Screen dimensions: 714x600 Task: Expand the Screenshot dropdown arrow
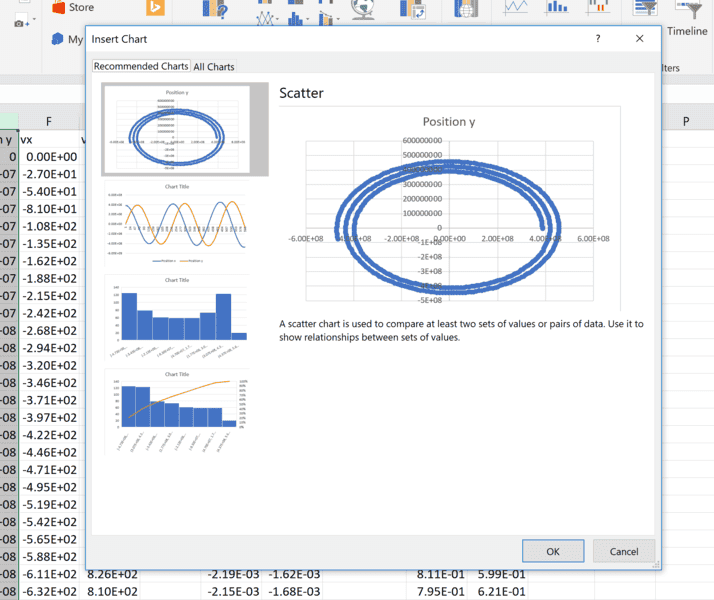click(34, 20)
